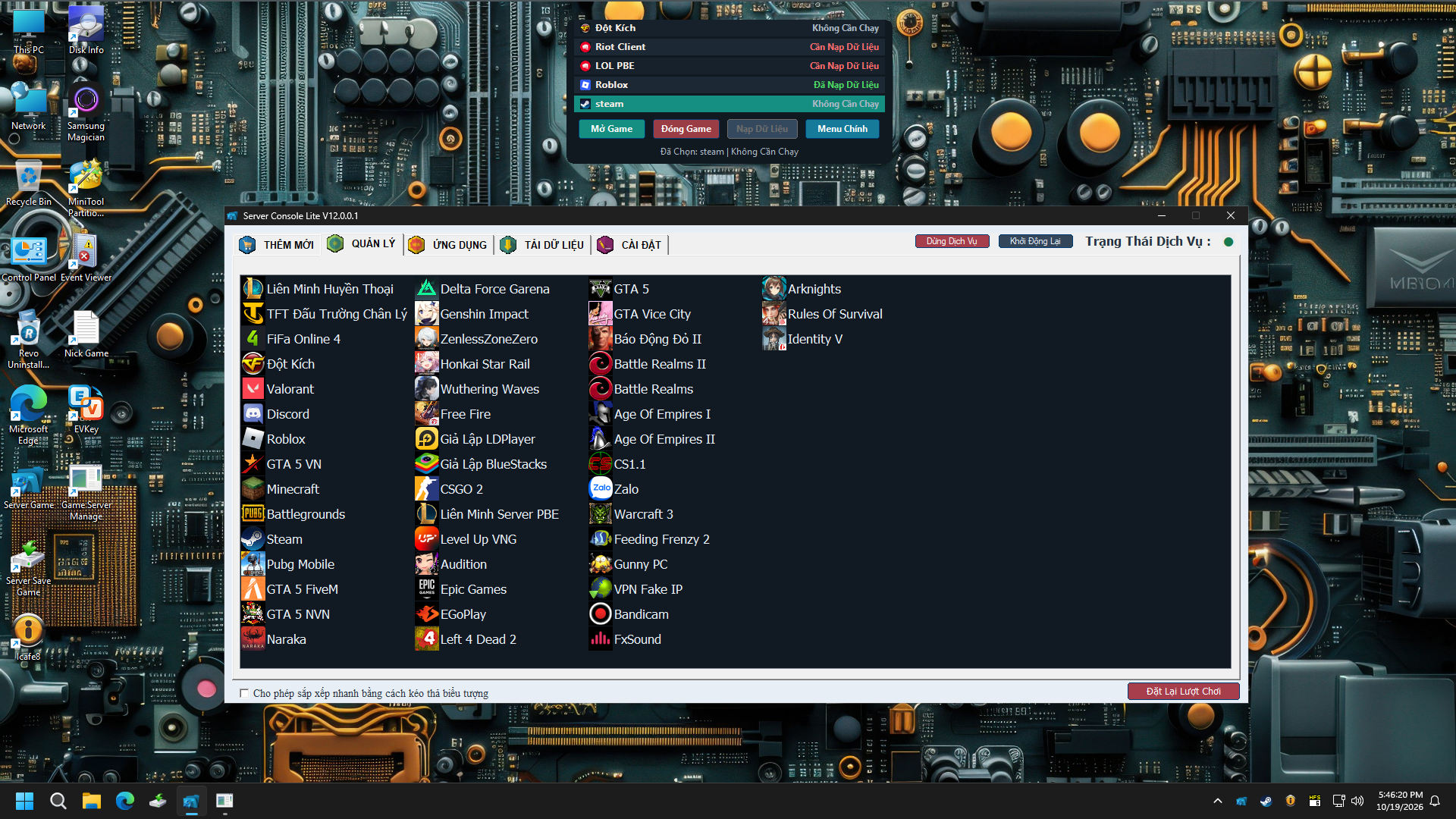Select the Roblox row in overlay list
Image resolution: width=1456 pixels, height=819 pixels.
click(x=730, y=85)
